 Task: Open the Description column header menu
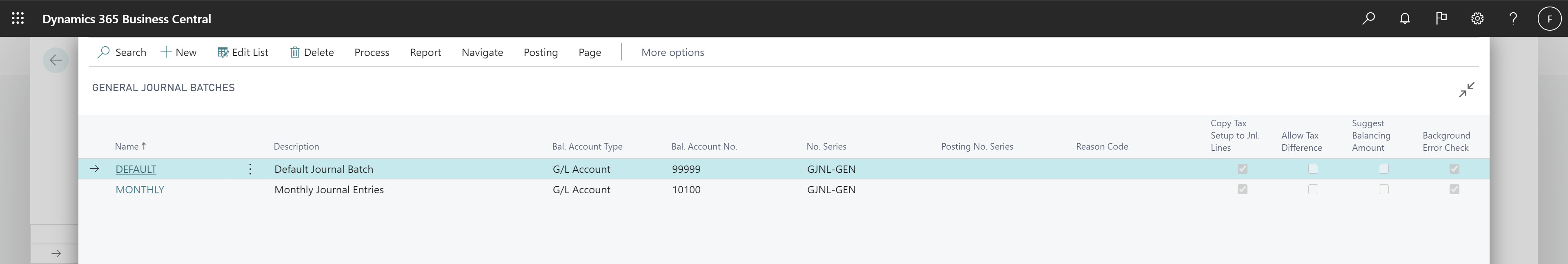coord(296,146)
